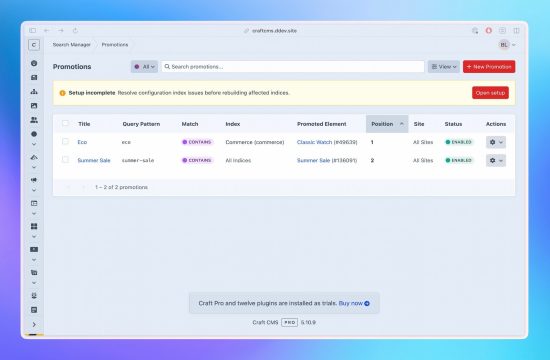Image resolution: width=550 pixels, height=360 pixels.
Task: Click the BL user avatar
Action: tap(504, 45)
